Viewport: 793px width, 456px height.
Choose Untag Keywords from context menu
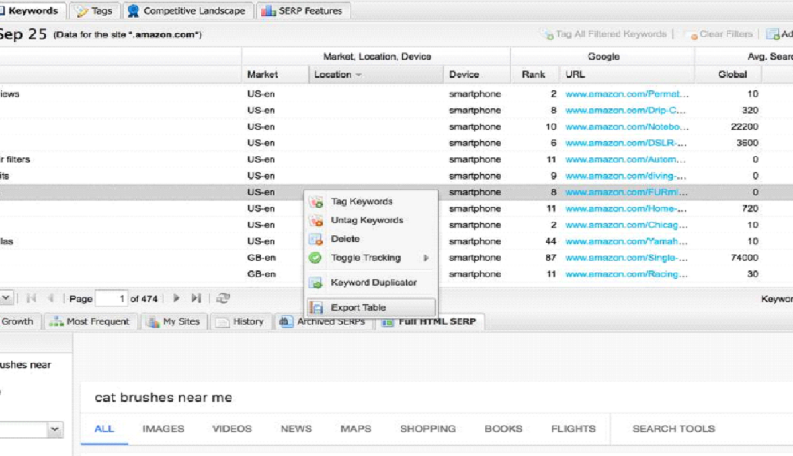click(371, 220)
